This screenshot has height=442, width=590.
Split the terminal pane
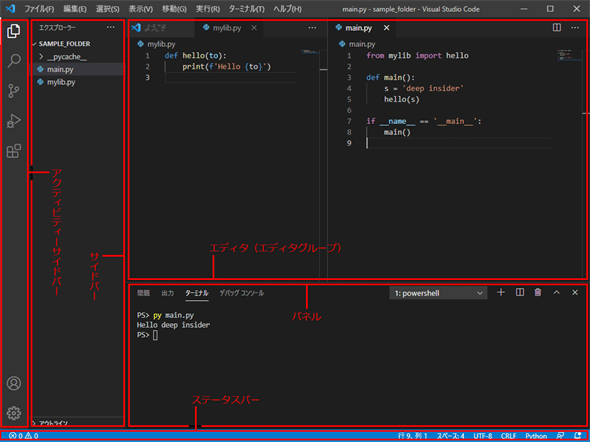520,292
